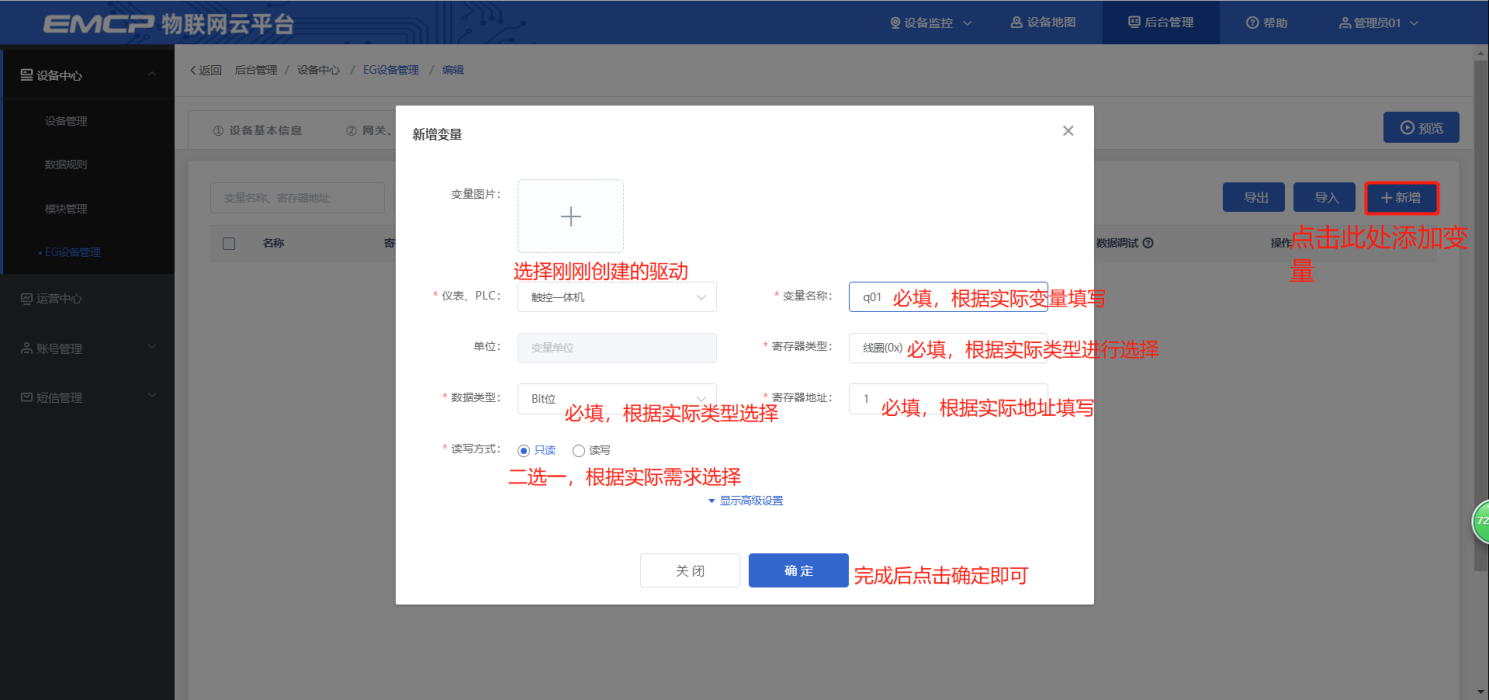Toggle the select-all checkbox in table header
Image resolution: width=1489 pixels, height=700 pixels.
tap(229, 243)
